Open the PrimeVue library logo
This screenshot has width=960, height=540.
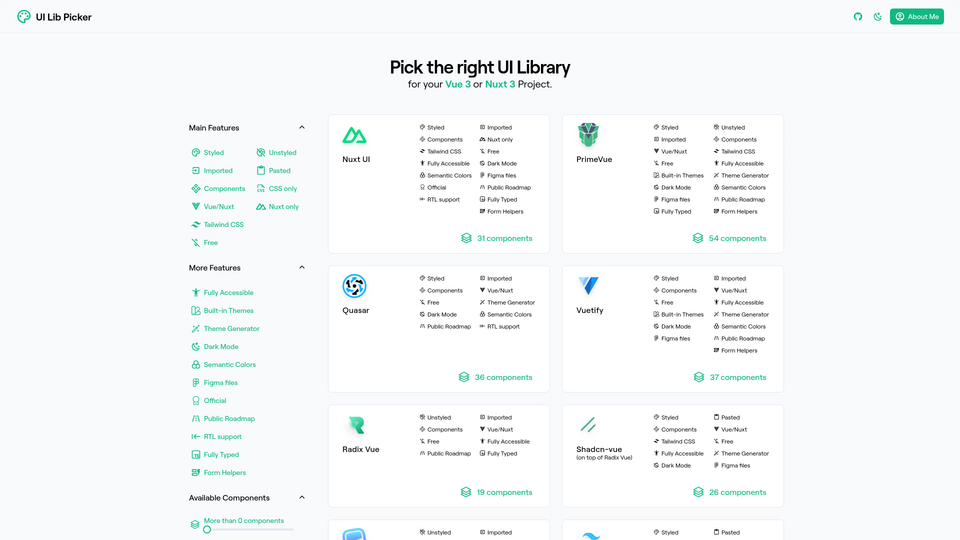[x=588, y=135]
